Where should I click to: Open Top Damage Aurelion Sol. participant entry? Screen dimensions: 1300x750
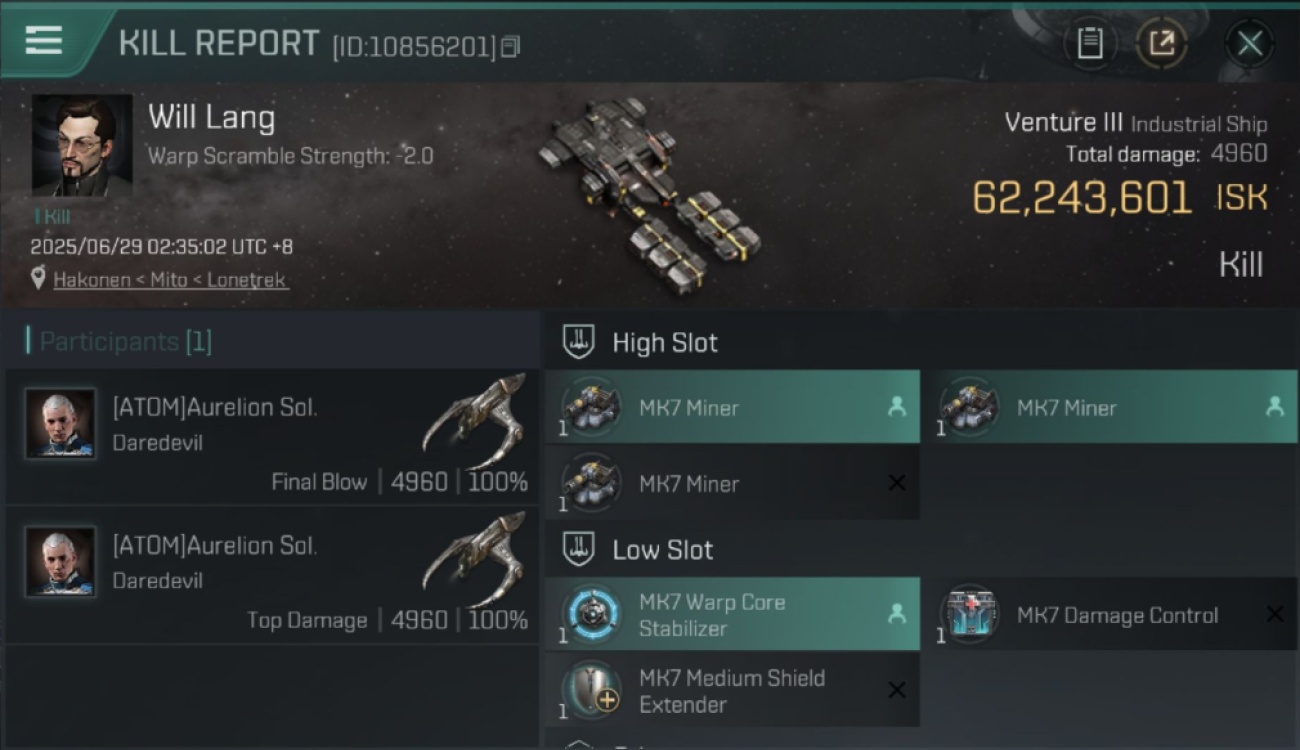coord(272,575)
